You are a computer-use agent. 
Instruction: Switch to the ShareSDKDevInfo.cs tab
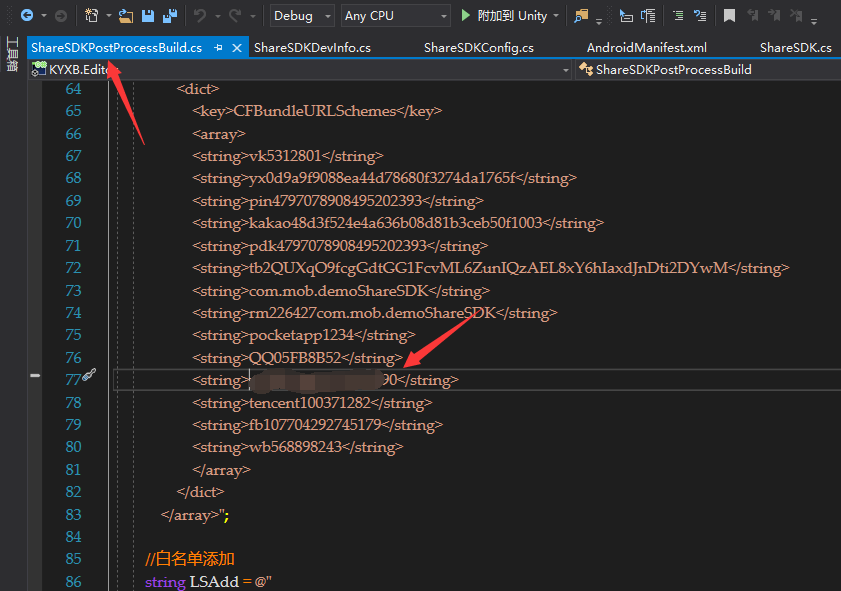pos(312,48)
